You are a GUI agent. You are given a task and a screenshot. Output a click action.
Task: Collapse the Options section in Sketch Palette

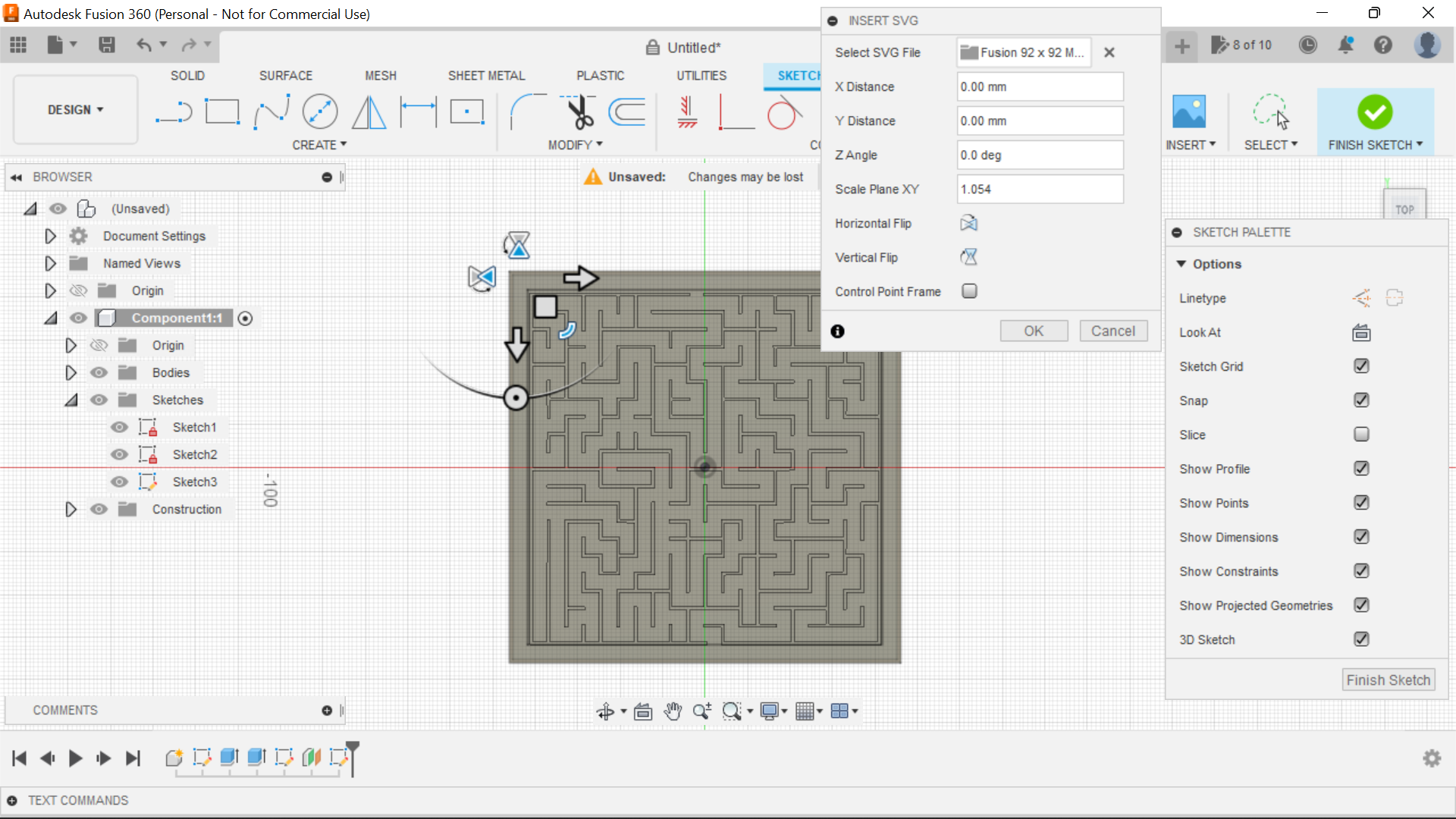1183,264
